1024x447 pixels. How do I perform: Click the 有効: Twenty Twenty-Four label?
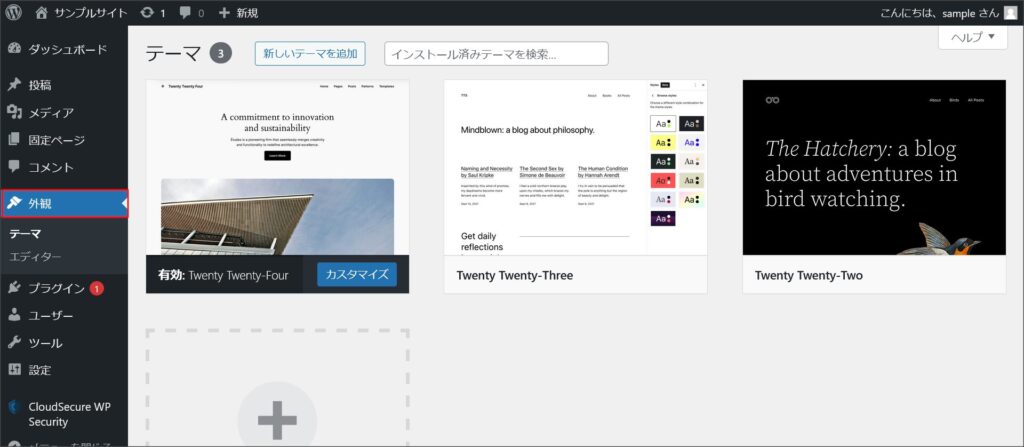click(x=223, y=275)
